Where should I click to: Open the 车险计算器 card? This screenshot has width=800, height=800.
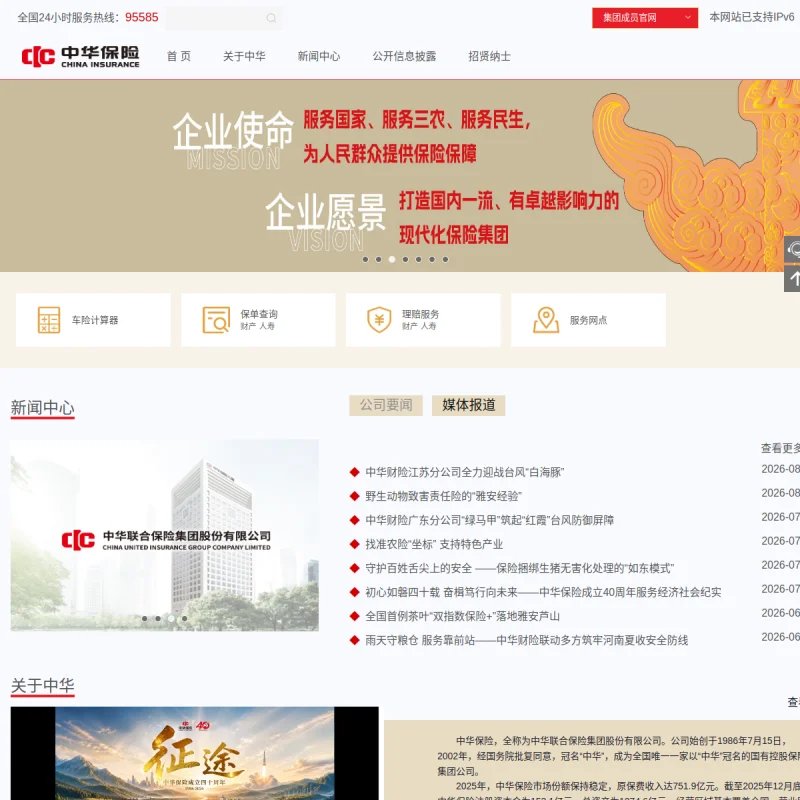93,320
